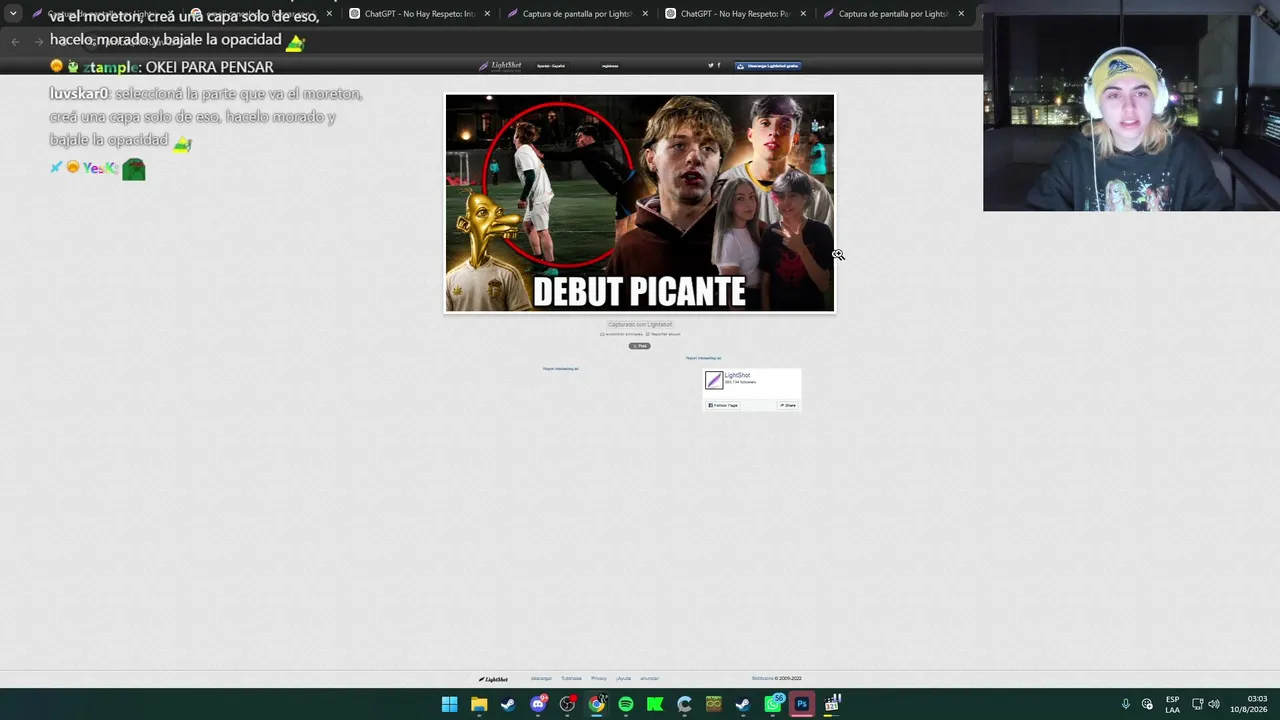Launch Spotify from the taskbar
Screen dimensions: 1280x720
point(626,704)
